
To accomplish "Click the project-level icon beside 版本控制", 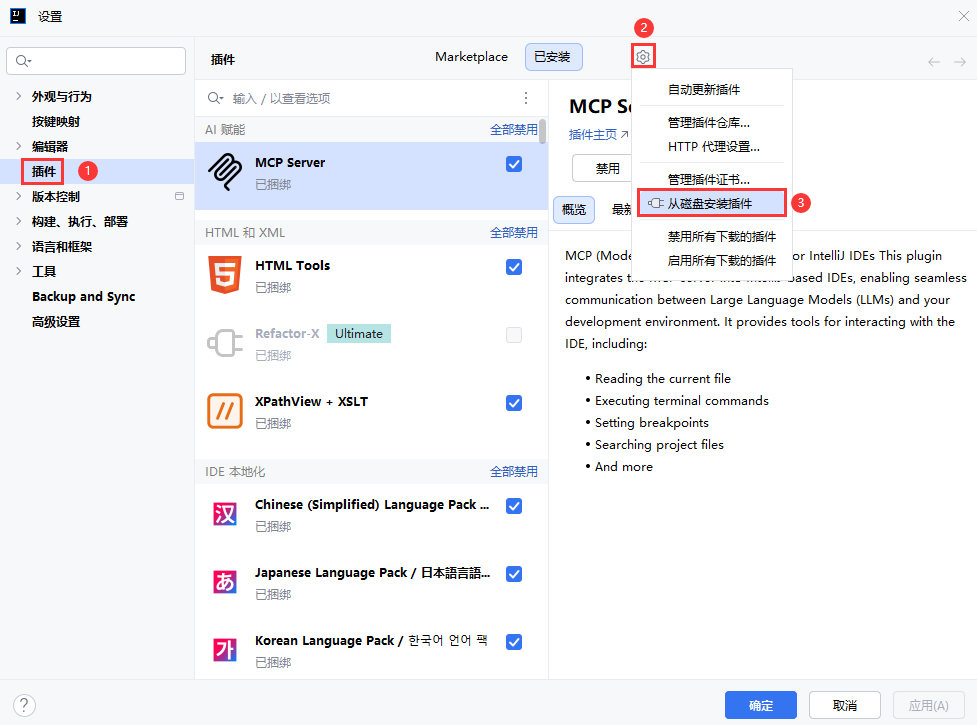I will click(x=179, y=196).
